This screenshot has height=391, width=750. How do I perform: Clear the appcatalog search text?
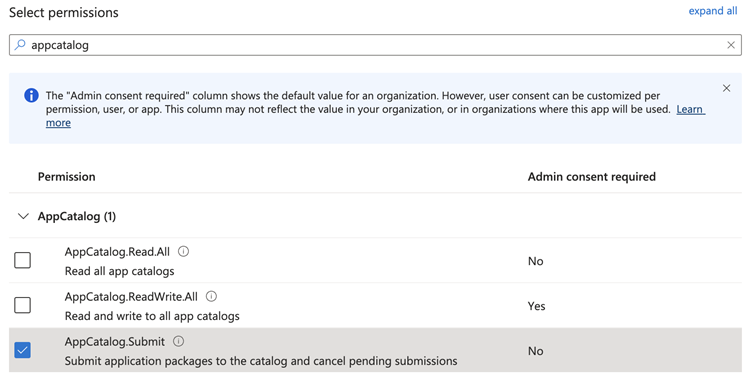(x=731, y=45)
